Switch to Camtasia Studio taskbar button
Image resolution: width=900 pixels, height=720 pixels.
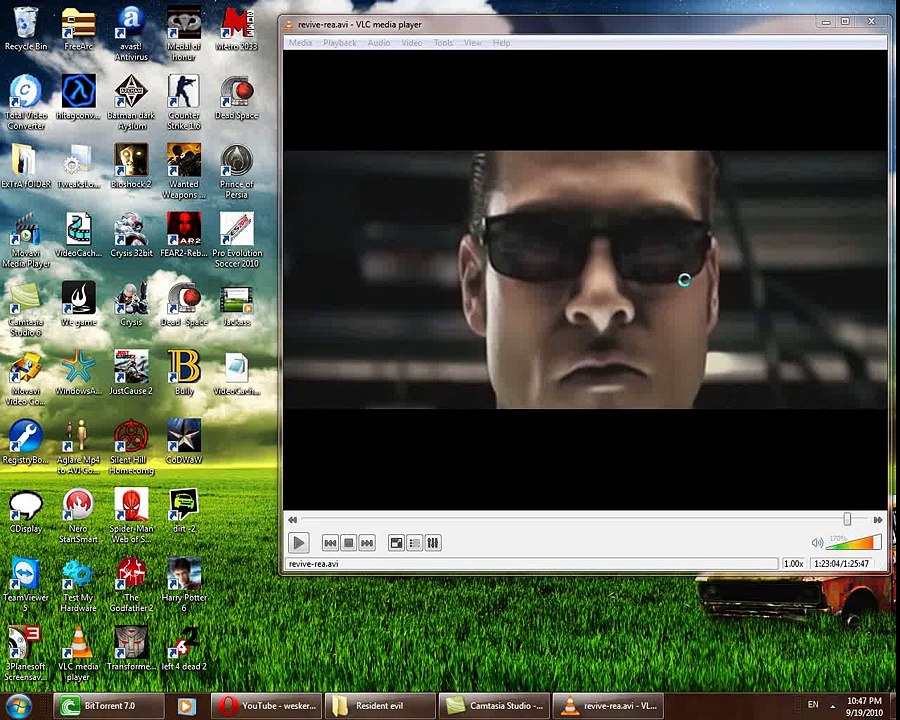(x=494, y=706)
